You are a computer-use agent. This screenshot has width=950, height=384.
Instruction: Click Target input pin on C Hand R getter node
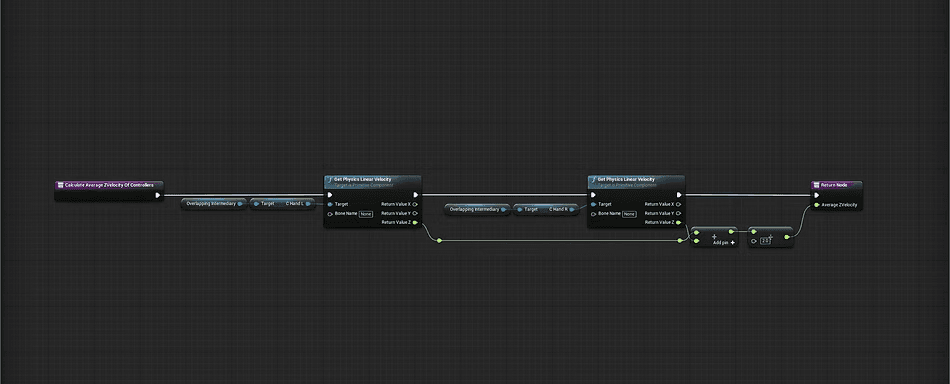(x=520, y=209)
